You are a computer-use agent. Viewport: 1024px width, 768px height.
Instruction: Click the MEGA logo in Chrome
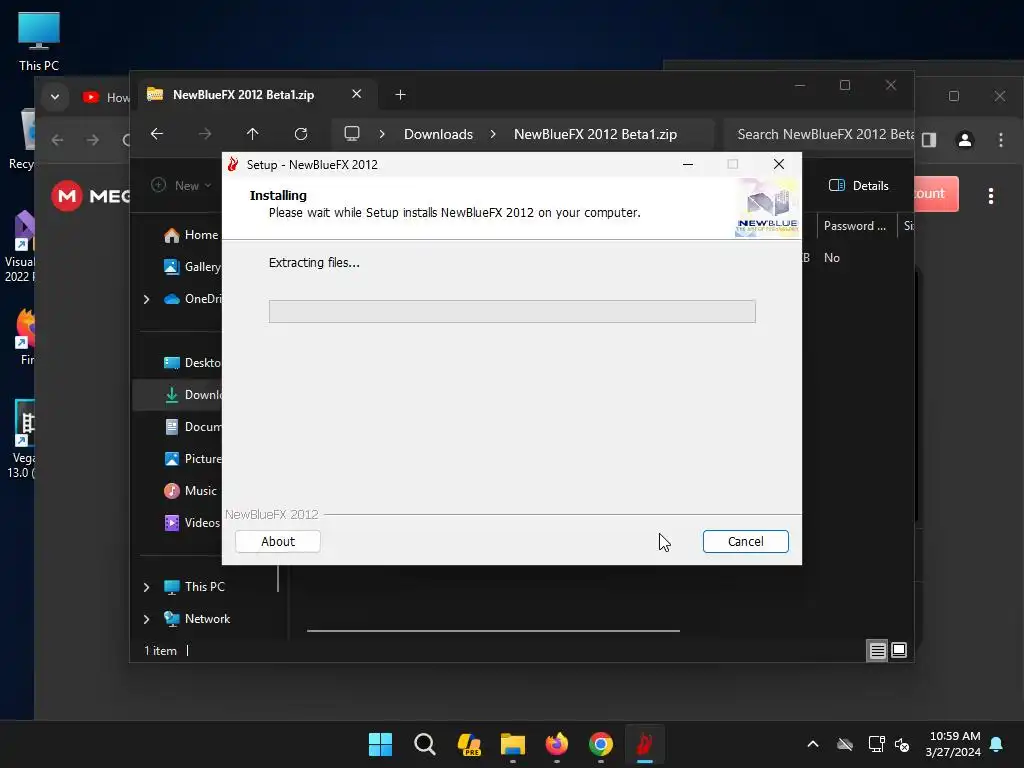point(91,196)
